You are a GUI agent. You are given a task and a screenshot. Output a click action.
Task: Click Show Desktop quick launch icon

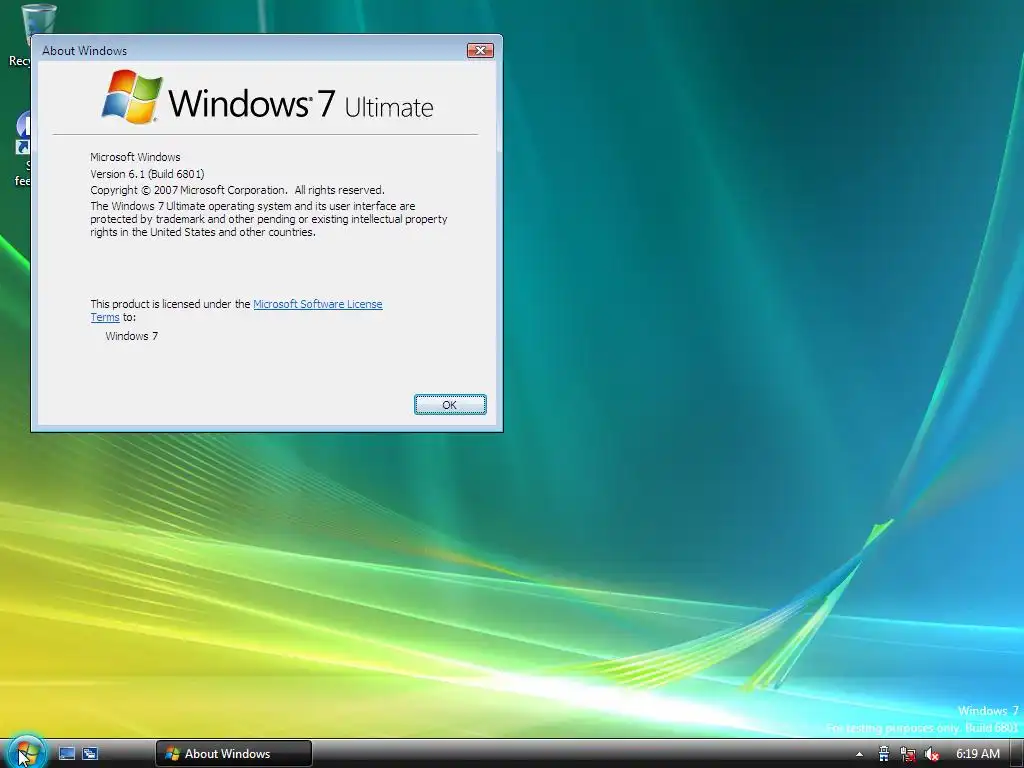67,754
